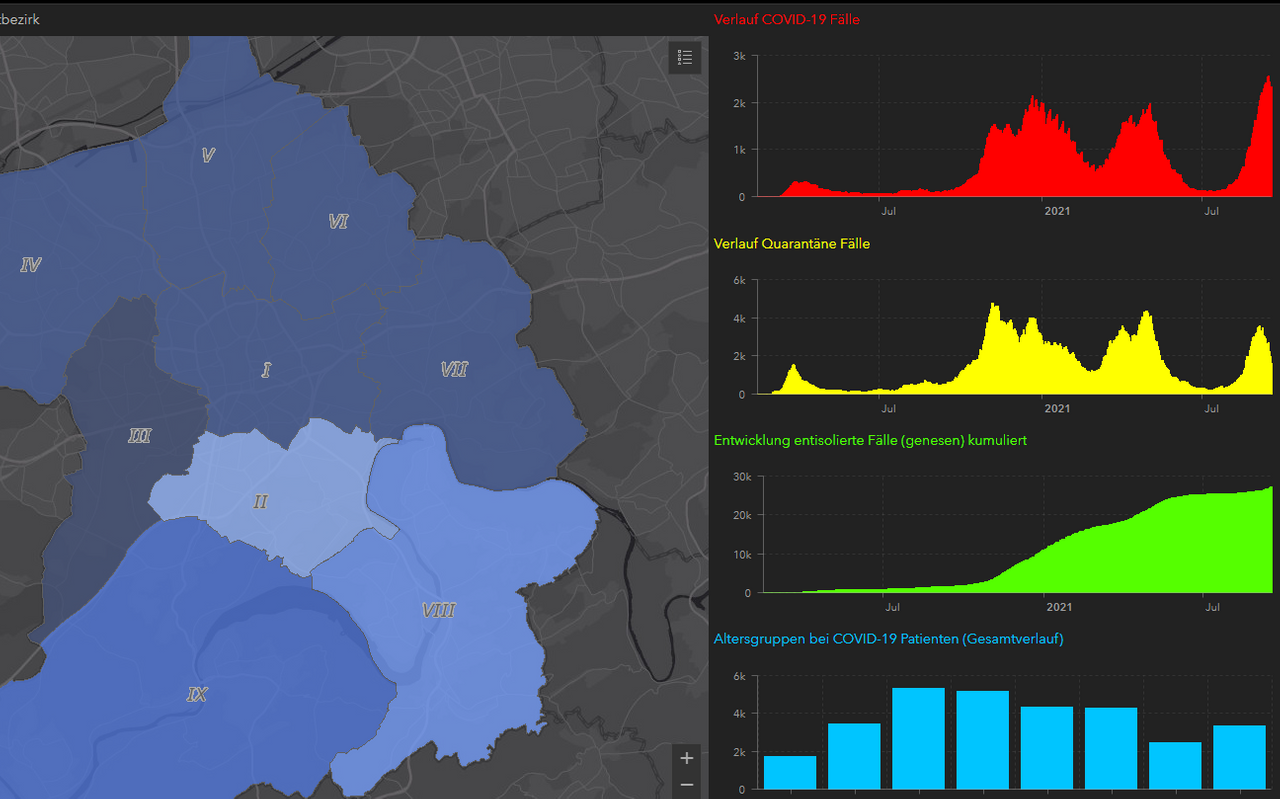Click district IX on the map
Image resolution: width=1280 pixels, height=799 pixels.
click(197, 694)
